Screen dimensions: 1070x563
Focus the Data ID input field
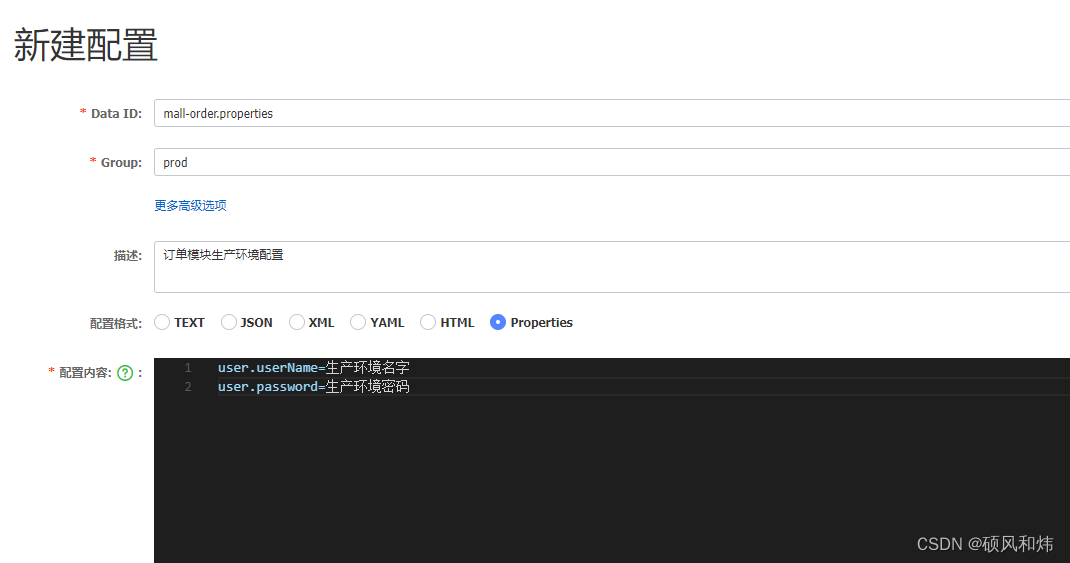(612, 113)
